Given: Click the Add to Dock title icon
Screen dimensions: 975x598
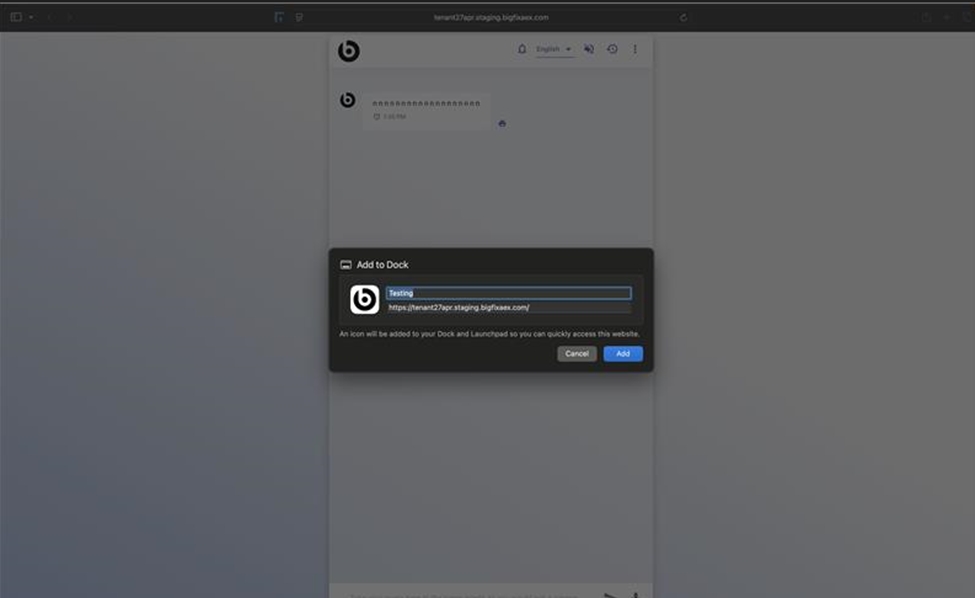Looking at the screenshot, I should pos(346,265).
